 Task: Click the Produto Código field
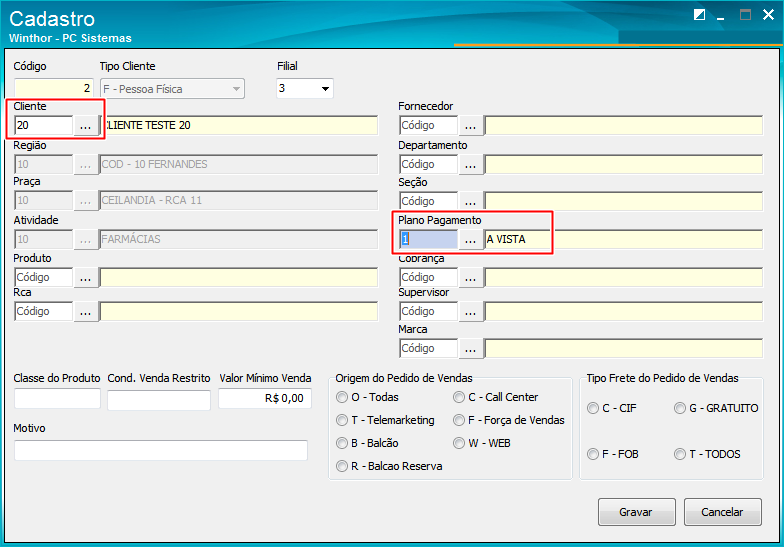tap(44, 278)
